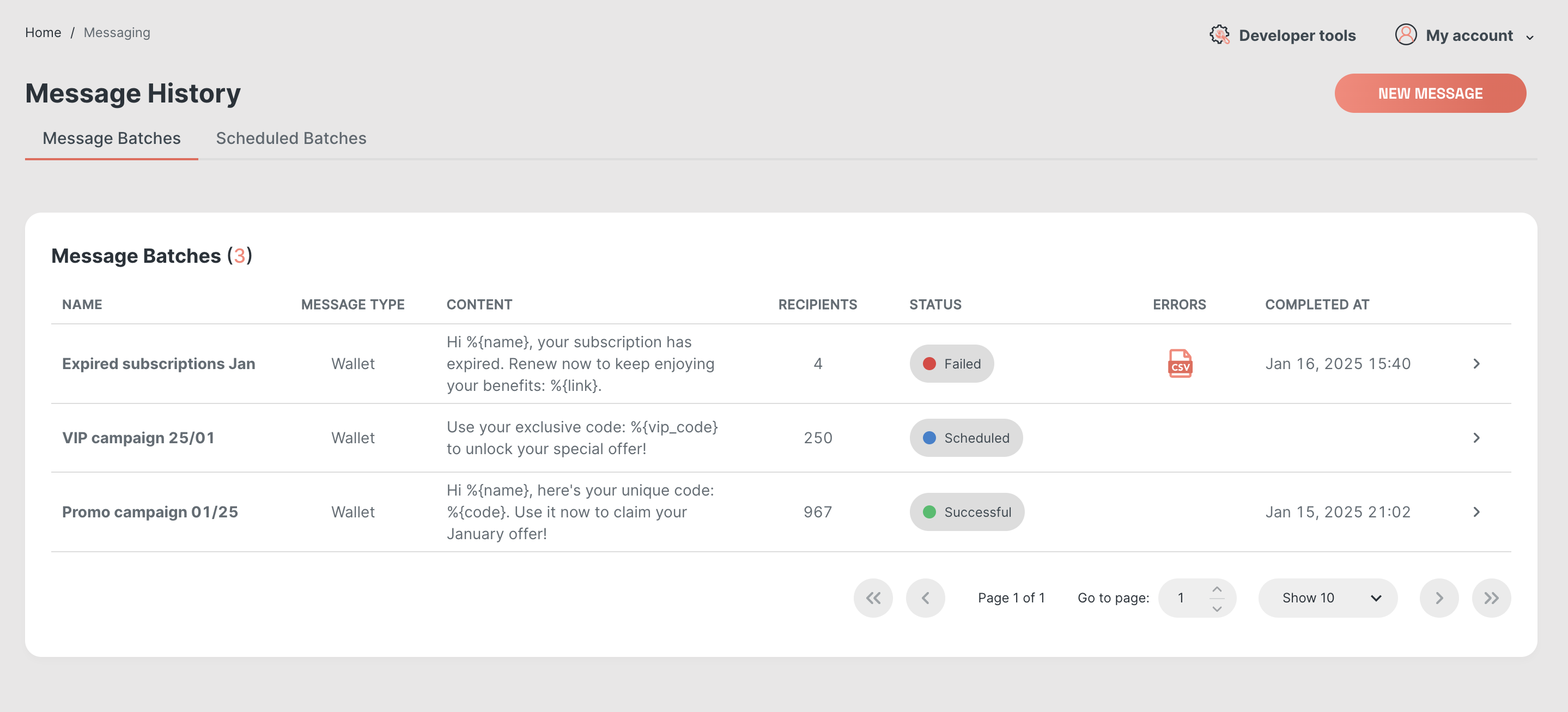This screenshot has width=1568, height=712.
Task: Go to the first page
Action: coord(873,598)
